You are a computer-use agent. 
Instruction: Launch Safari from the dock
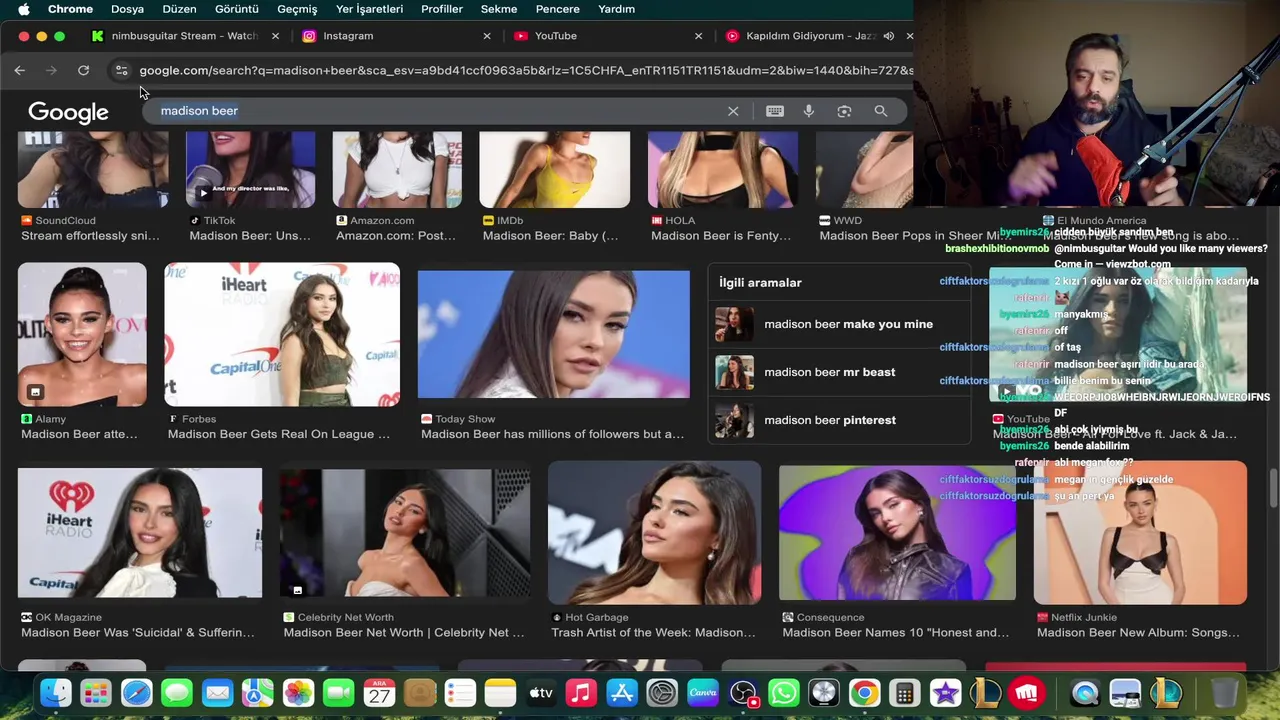pyautogui.click(x=137, y=693)
